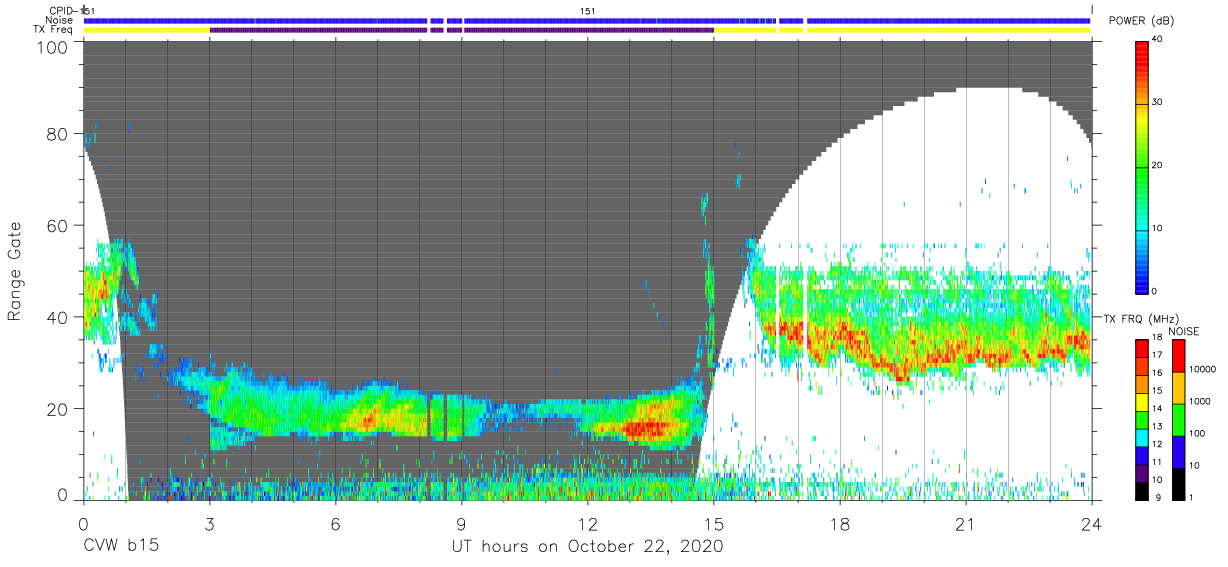Viewport: 1228px width, 567px height.
Task: Click the 60 tick on Range Gate axis
Action: pos(57,225)
